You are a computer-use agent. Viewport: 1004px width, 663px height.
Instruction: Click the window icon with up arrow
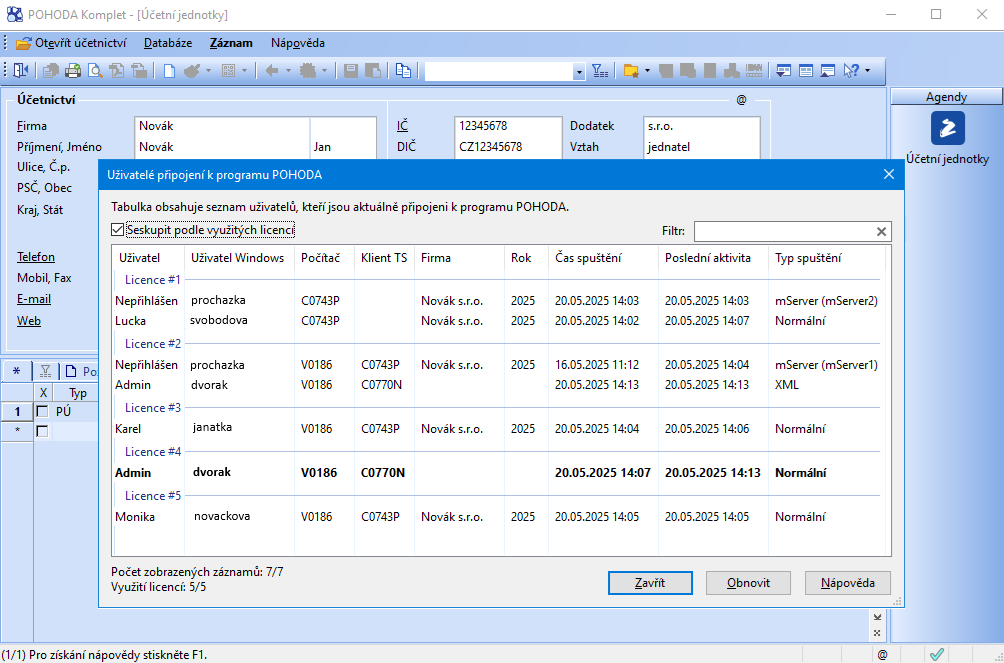pos(828,70)
